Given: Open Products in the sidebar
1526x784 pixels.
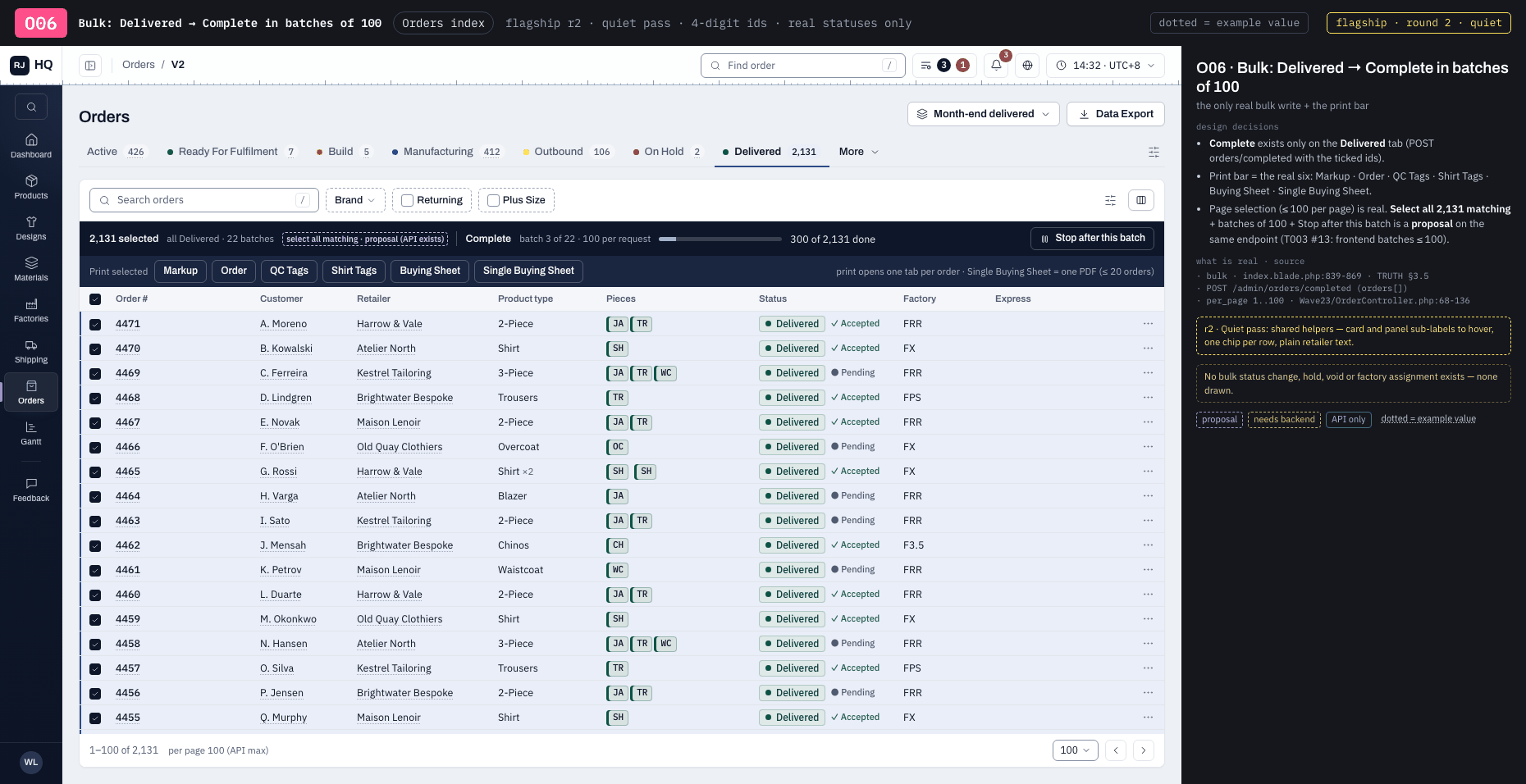Looking at the screenshot, I should 31,187.
